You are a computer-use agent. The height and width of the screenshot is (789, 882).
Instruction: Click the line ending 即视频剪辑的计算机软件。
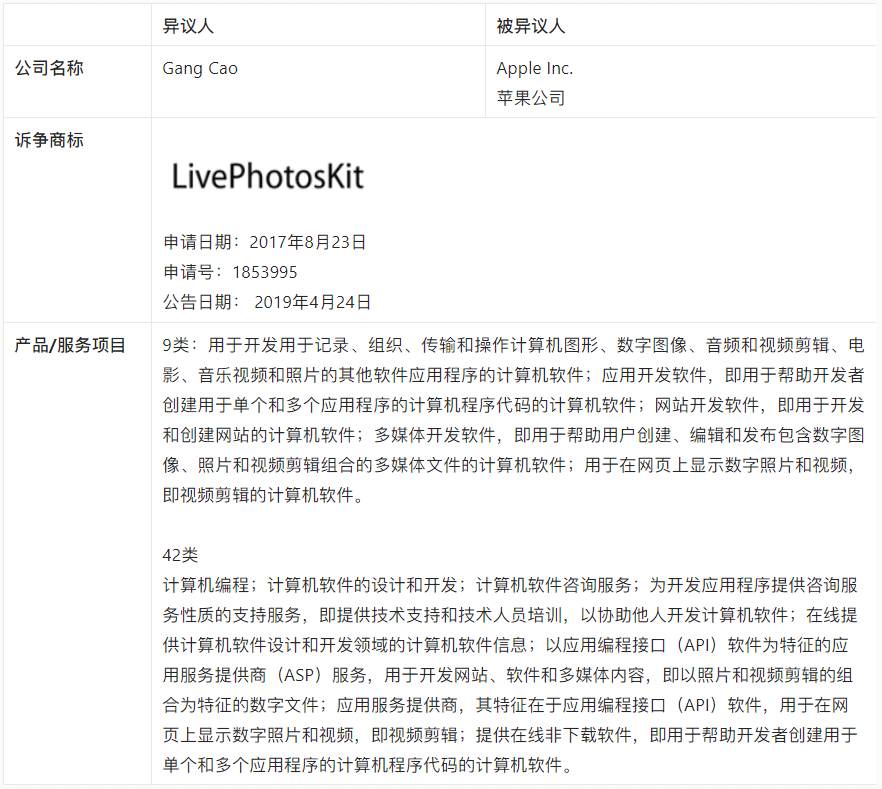pos(264,495)
